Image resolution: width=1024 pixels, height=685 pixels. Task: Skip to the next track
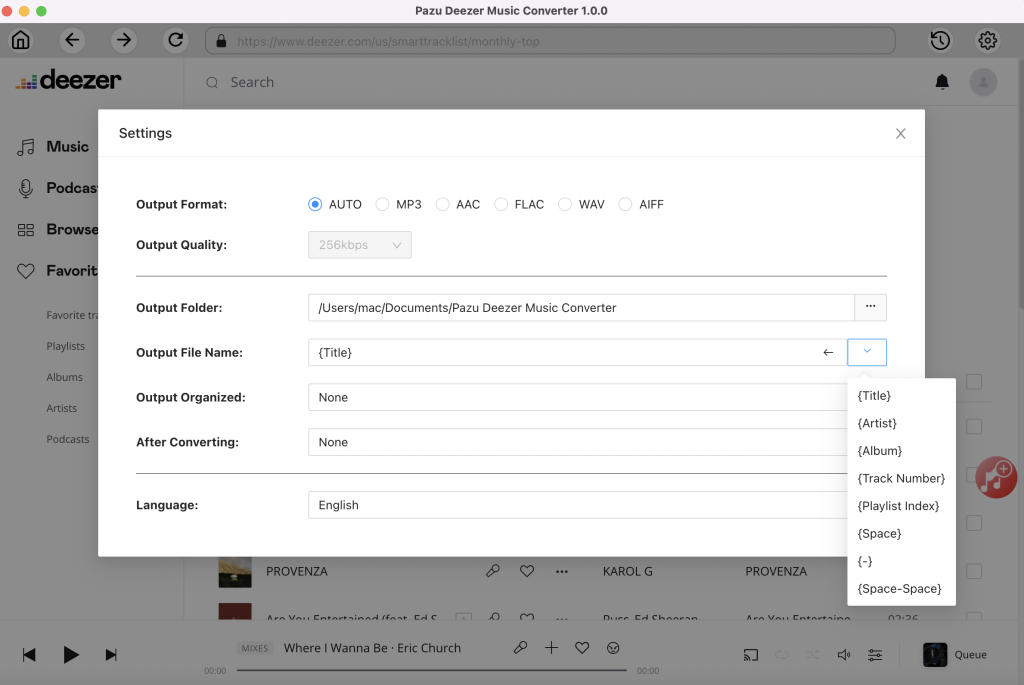tap(111, 654)
